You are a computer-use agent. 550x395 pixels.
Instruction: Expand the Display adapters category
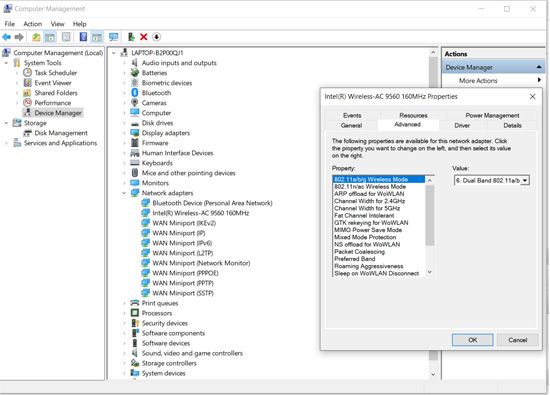click(124, 133)
